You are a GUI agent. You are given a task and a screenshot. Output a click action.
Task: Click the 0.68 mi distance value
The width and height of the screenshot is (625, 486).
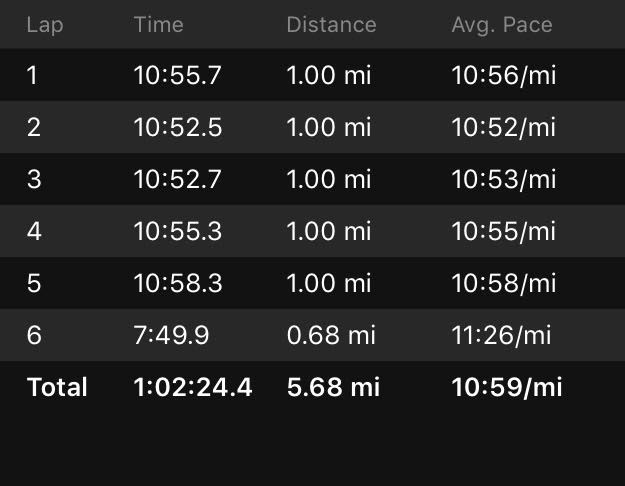pos(331,336)
